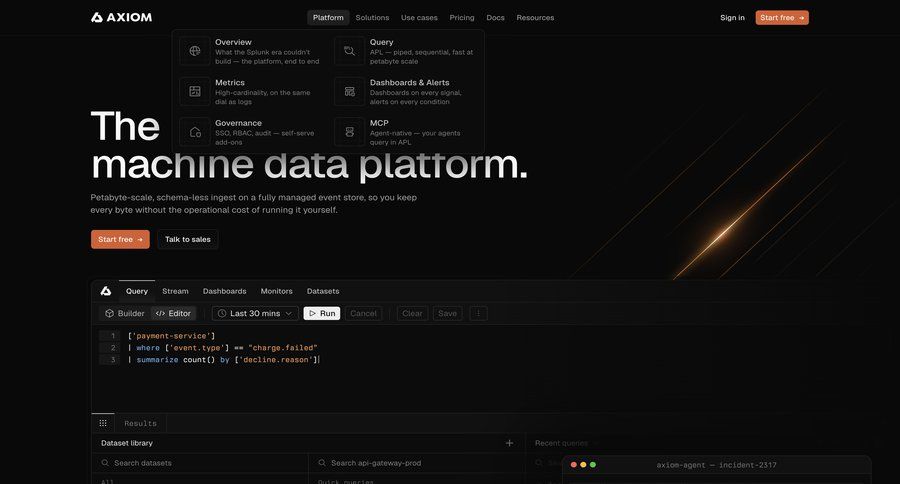Click the red terminal window dot
This screenshot has height=484, width=900.
(x=573, y=464)
